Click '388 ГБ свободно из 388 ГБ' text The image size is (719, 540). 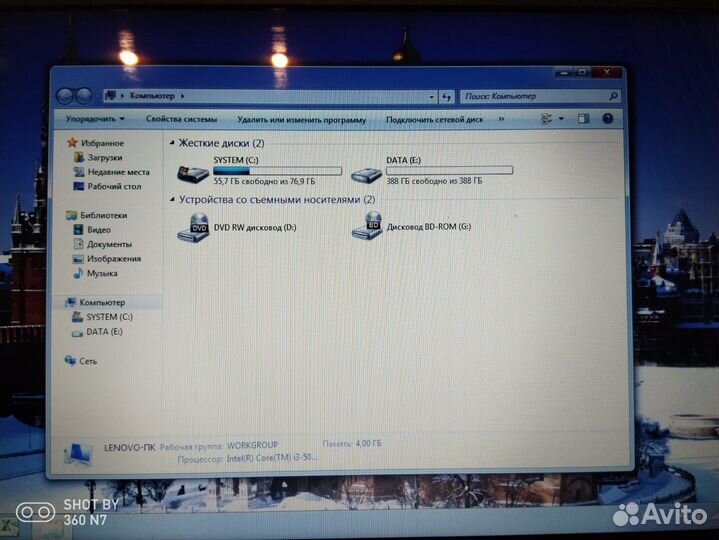(434, 181)
